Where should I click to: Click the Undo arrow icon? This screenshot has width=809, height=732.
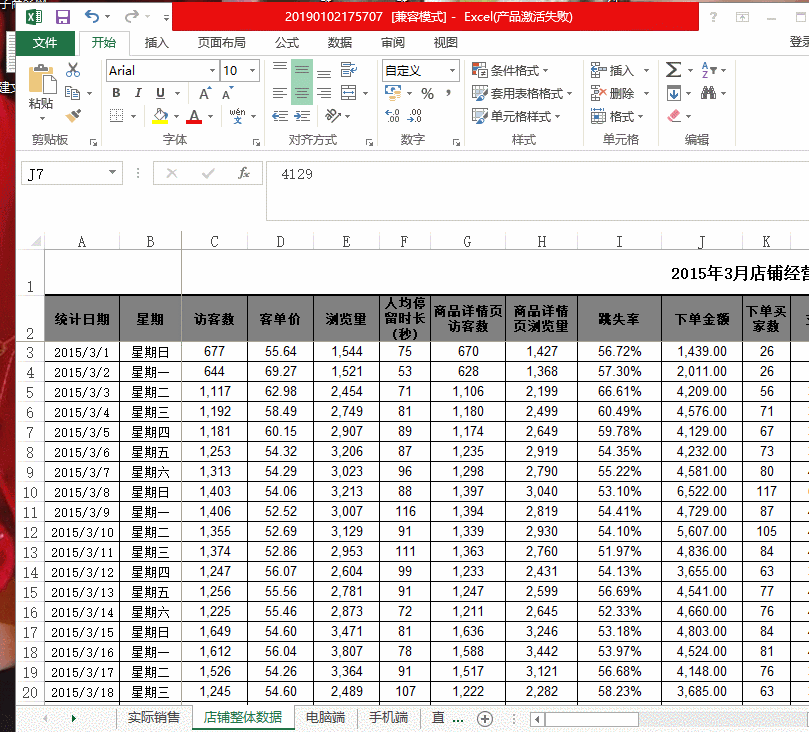coord(92,17)
